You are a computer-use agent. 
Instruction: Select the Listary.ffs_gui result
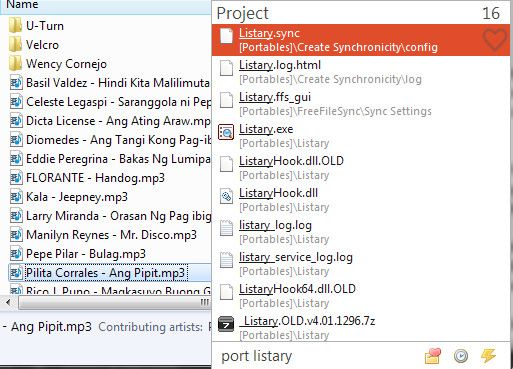(x=361, y=104)
